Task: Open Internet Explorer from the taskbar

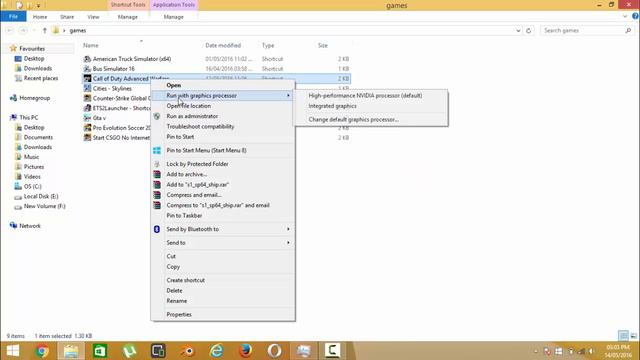Action: 216,351
